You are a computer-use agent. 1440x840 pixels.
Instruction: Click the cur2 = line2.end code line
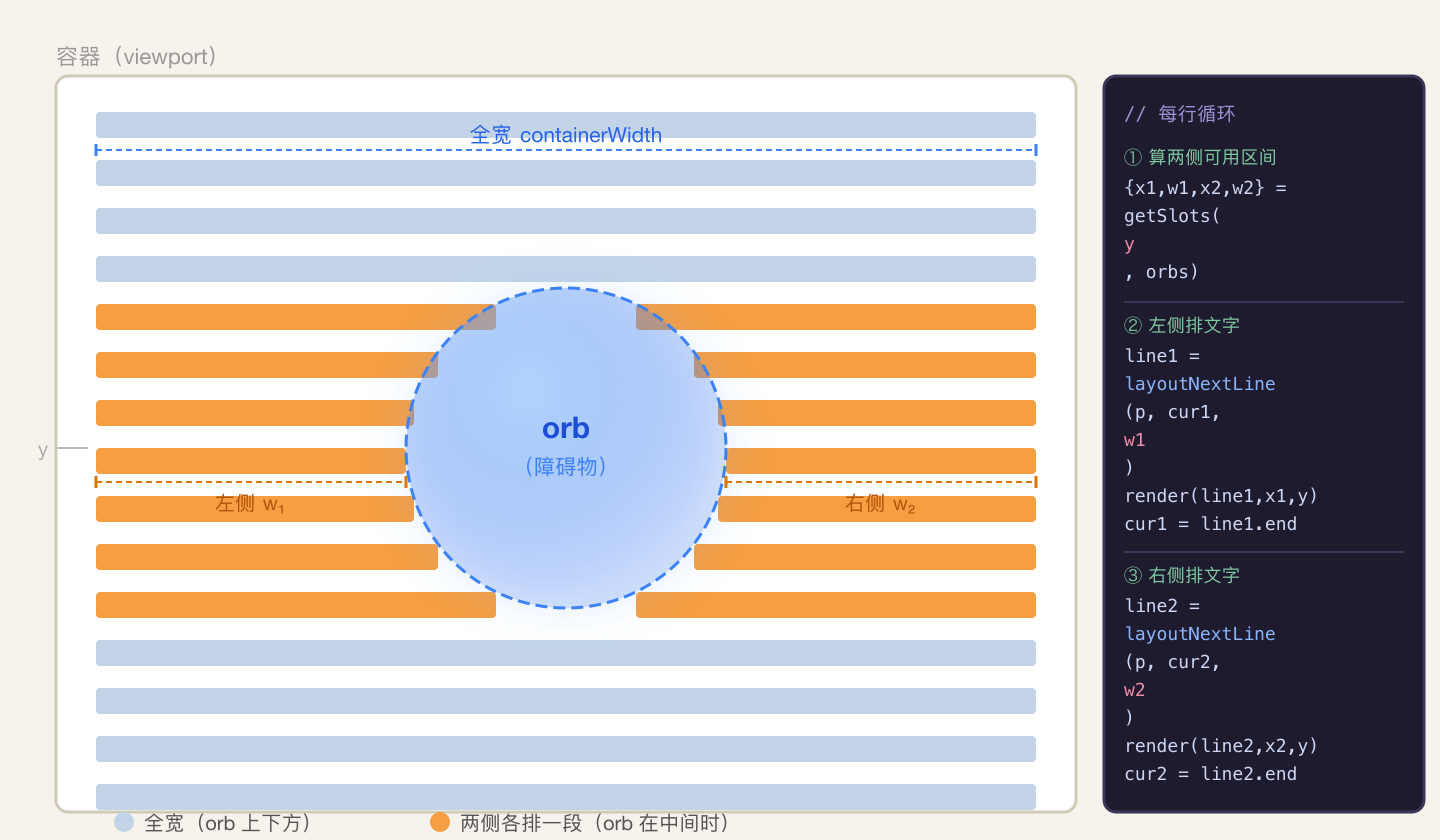pyautogui.click(x=1210, y=774)
